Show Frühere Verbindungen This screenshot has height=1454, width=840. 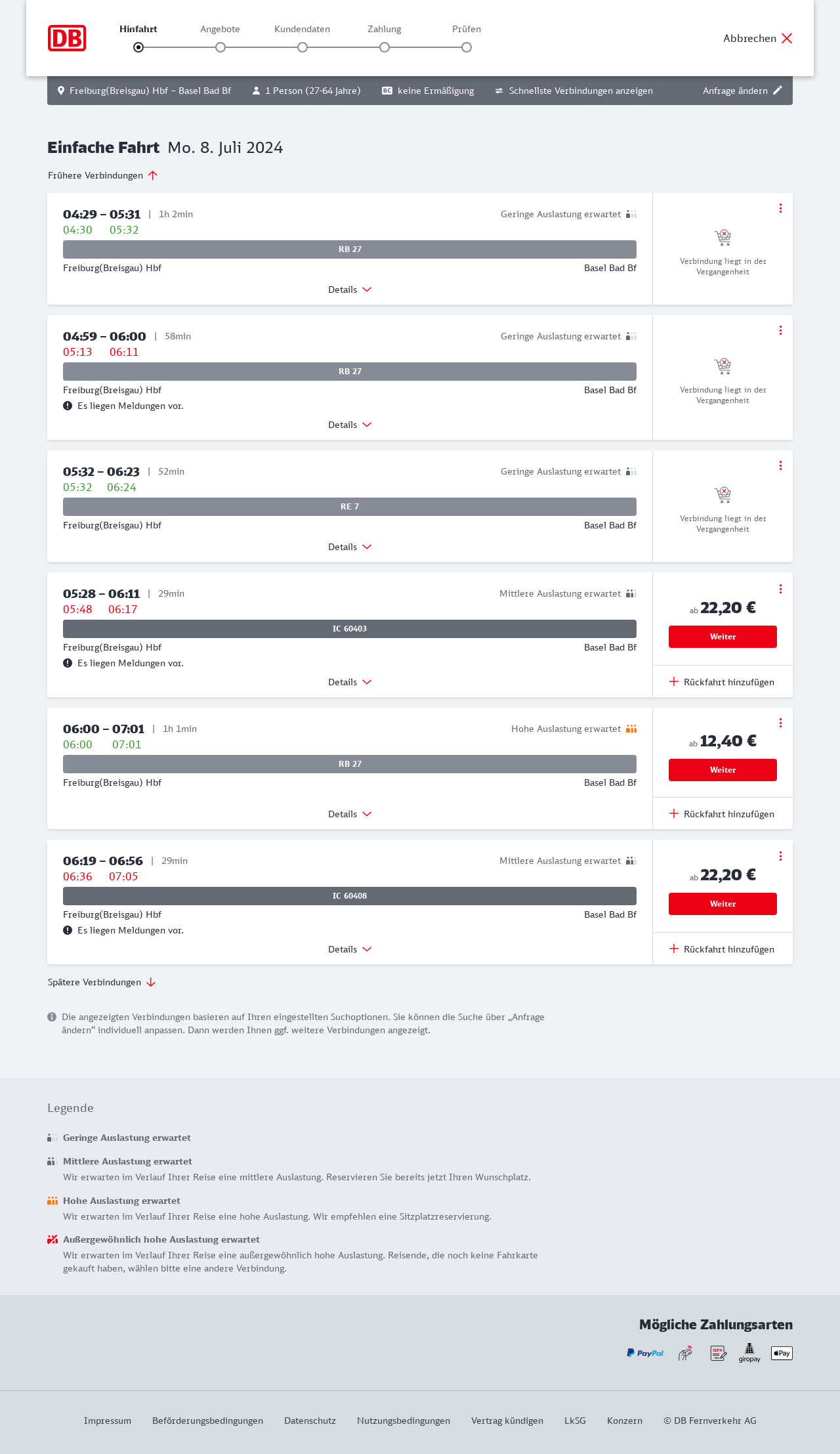coord(103,175)
